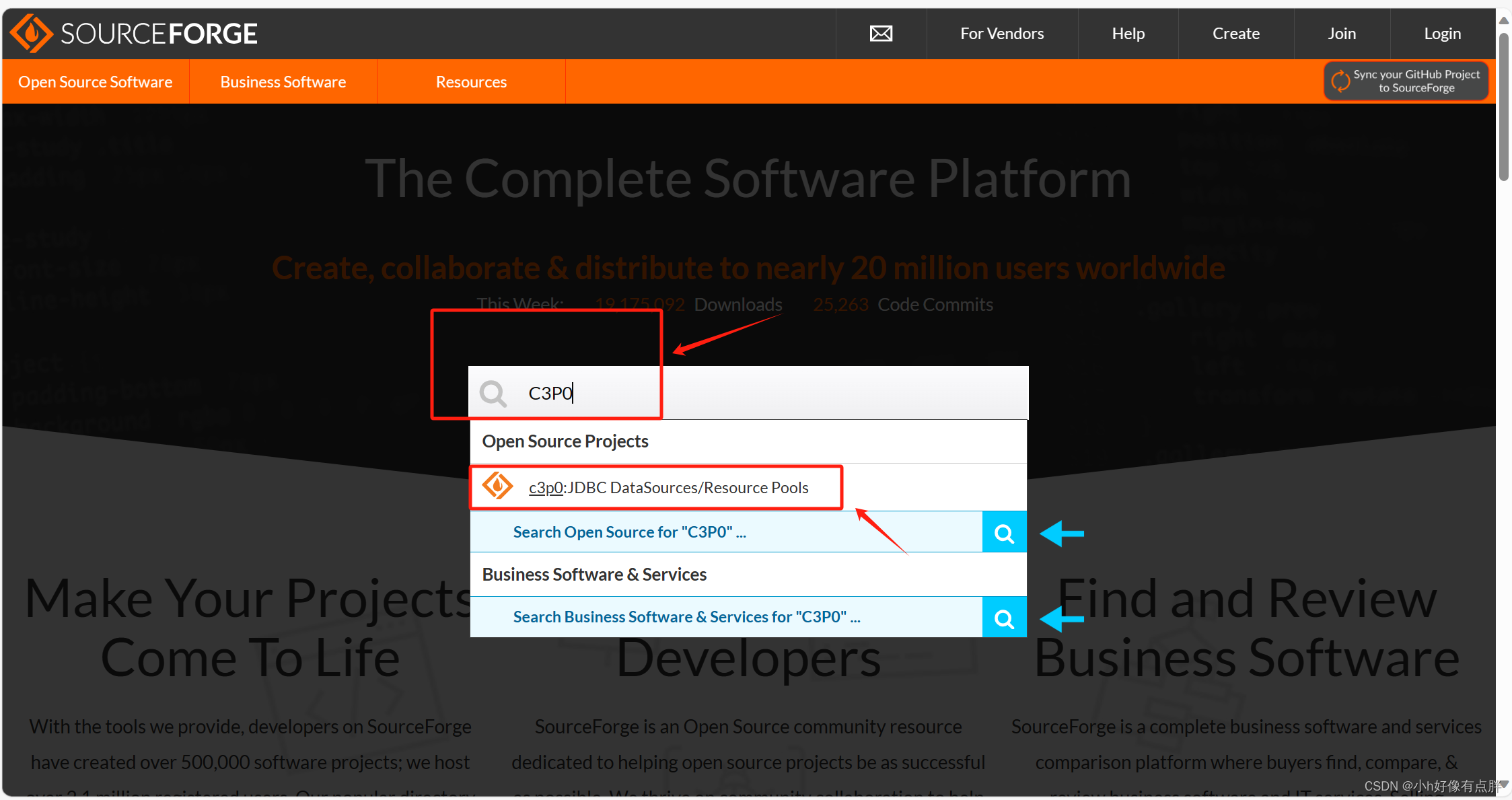
Task: Click the GitHub sync arrows icon
Action: coord(1340,81)
